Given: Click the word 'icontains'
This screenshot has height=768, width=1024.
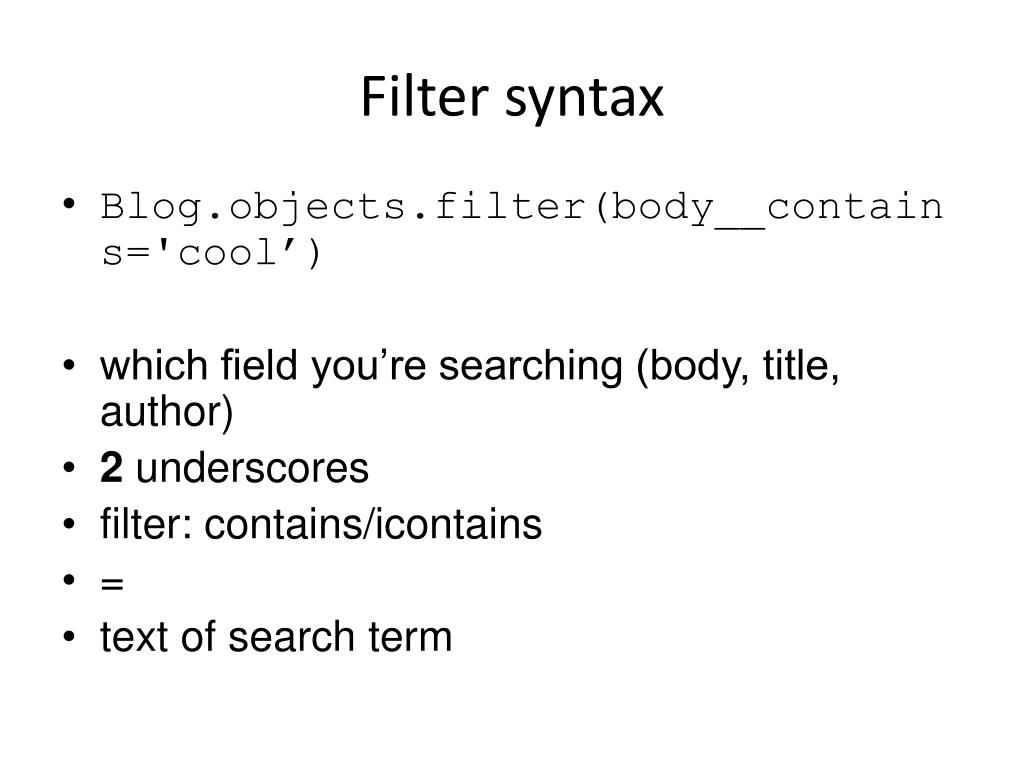Looking at the screenshot, I should click(458, 524).
